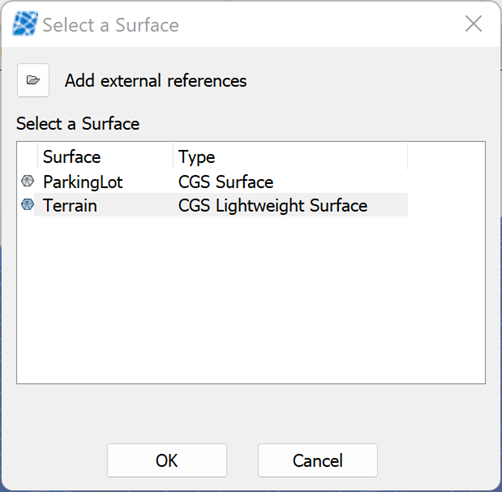Close the Select a Surface dialog
Image resolution: width=502 pixels, height=492 pixels.
(x=473, y=24)
